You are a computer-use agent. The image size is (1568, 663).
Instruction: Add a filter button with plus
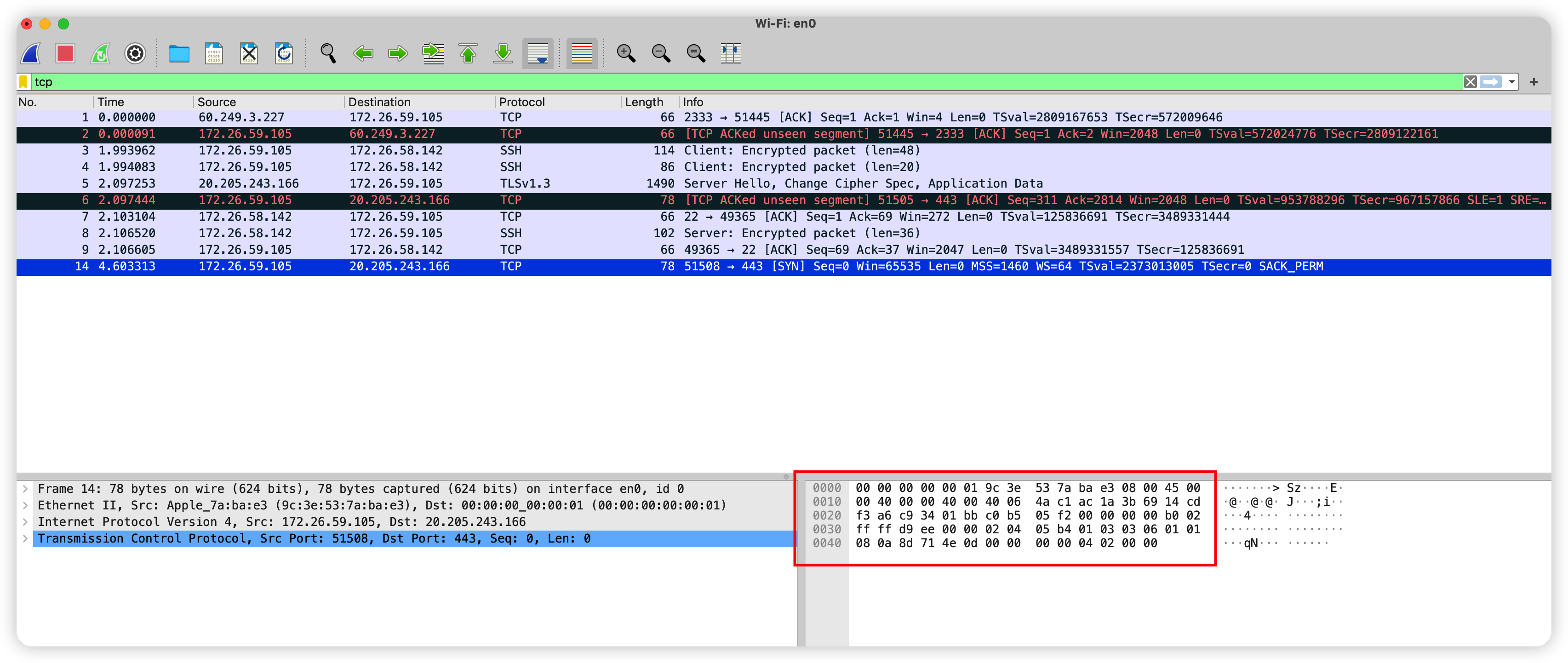pos(1534,81)
